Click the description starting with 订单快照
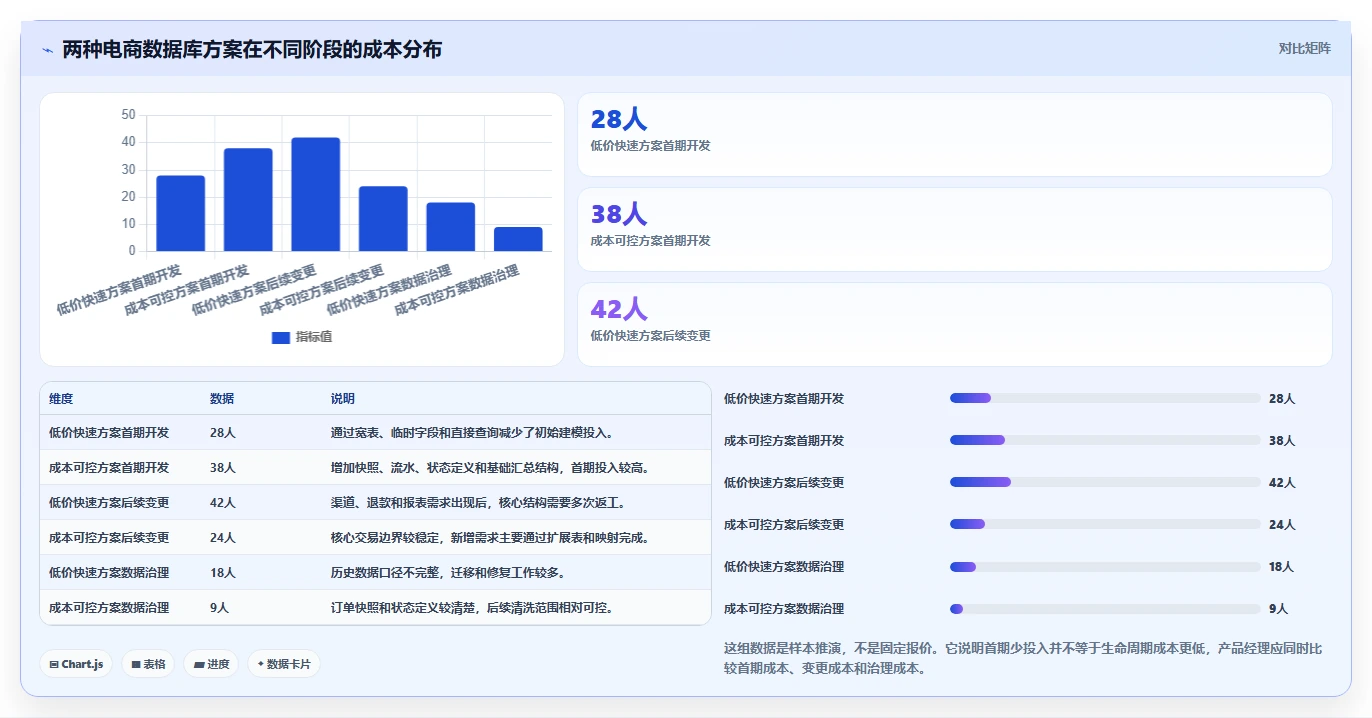Screen dimensions: 1372x718 click(472, 608)
